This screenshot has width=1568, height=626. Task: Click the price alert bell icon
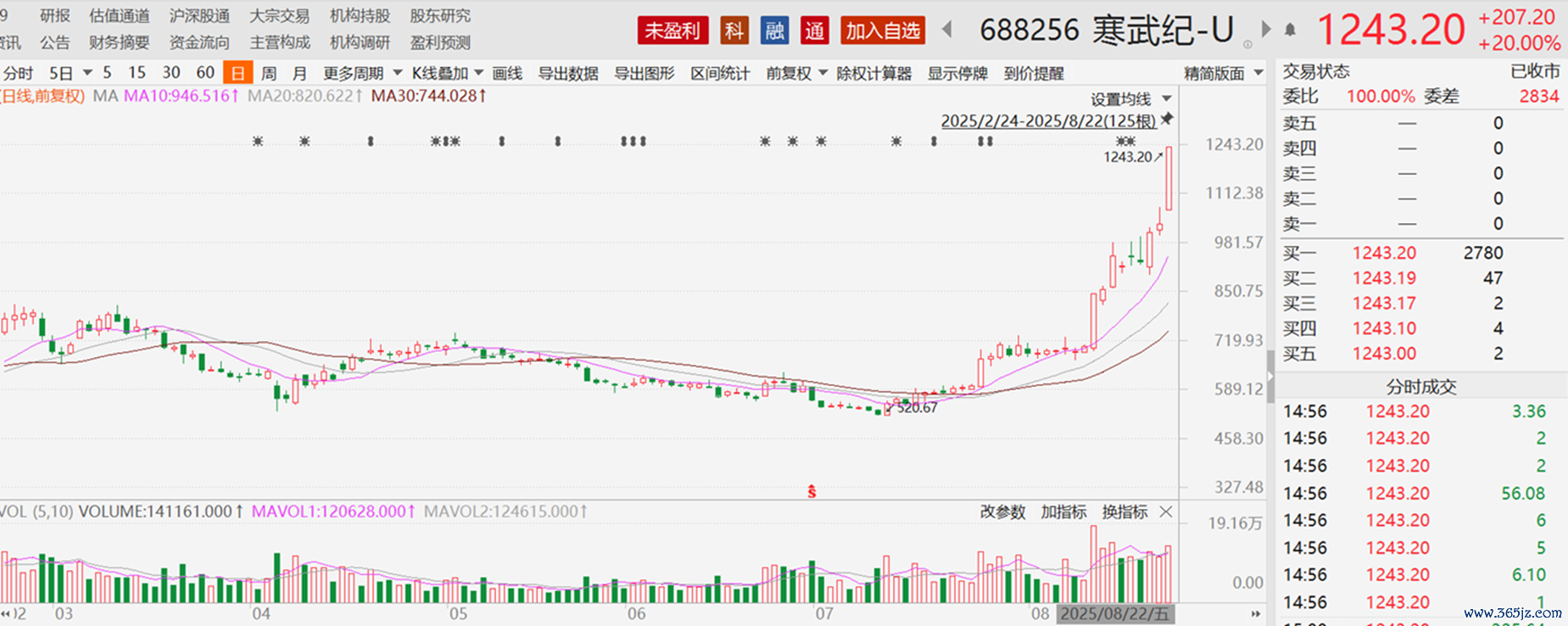pyautogui.click(x=1290, y=31)
